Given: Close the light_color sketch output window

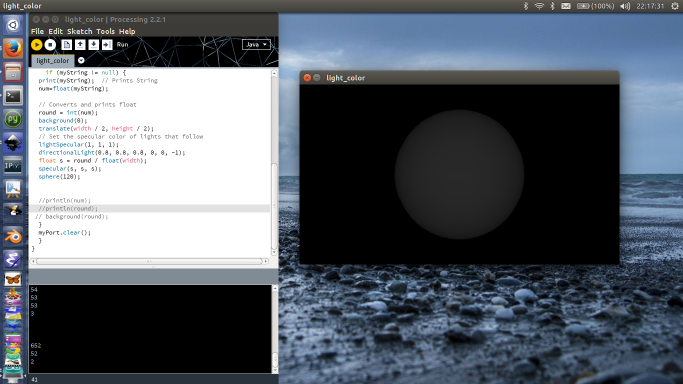Looking at the screenshot, I should (x=307, y=77).
